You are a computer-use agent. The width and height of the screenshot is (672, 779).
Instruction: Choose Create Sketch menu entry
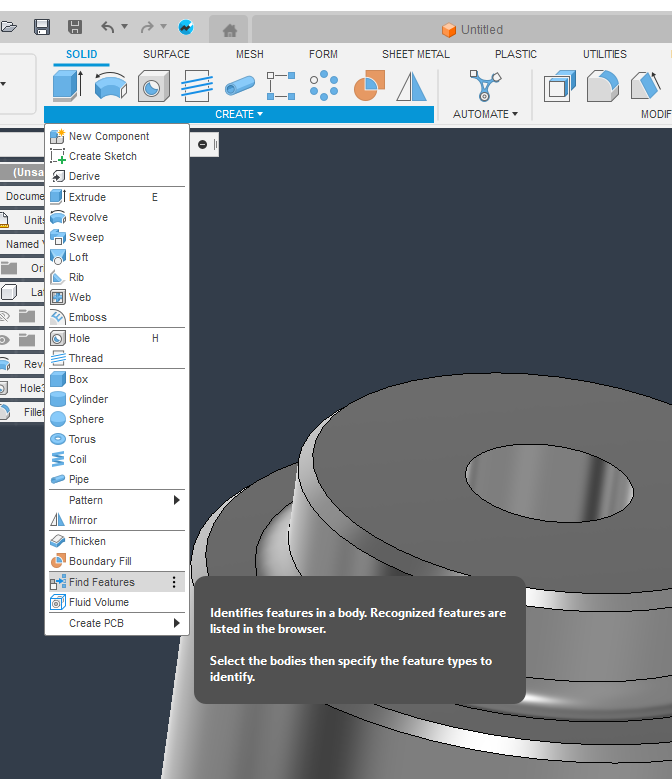click(x=117, y=156)
